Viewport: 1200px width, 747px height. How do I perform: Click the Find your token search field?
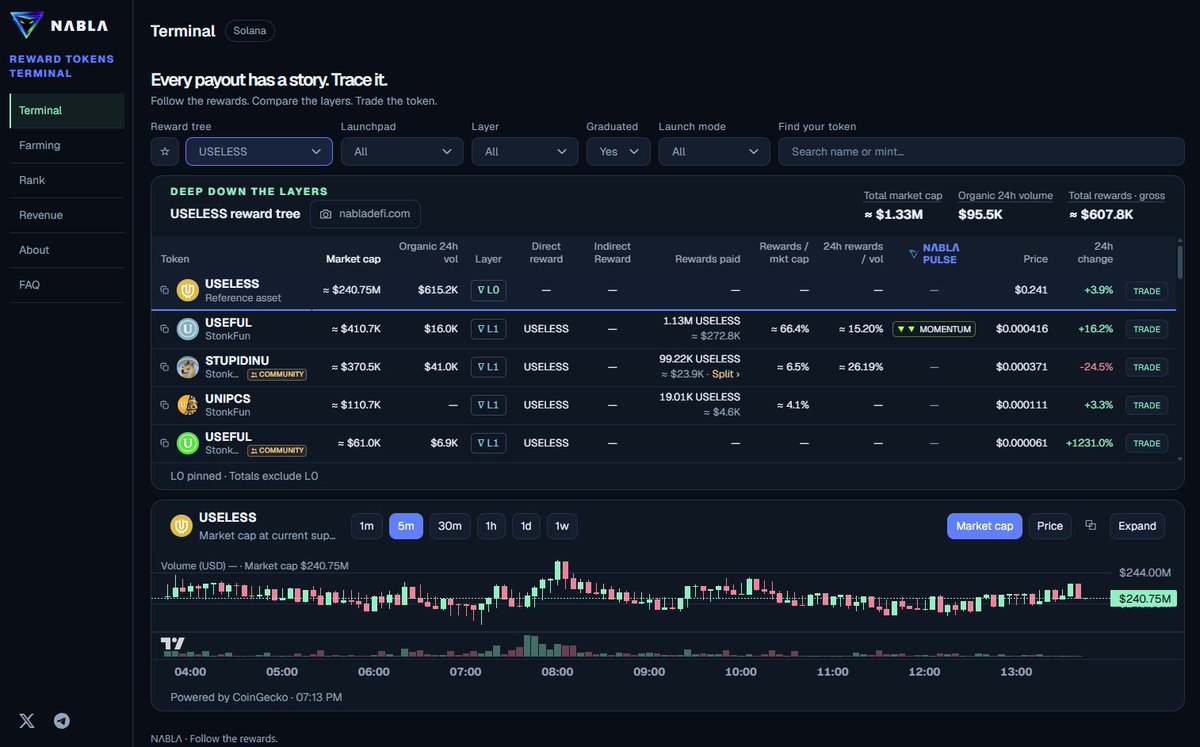981,152
